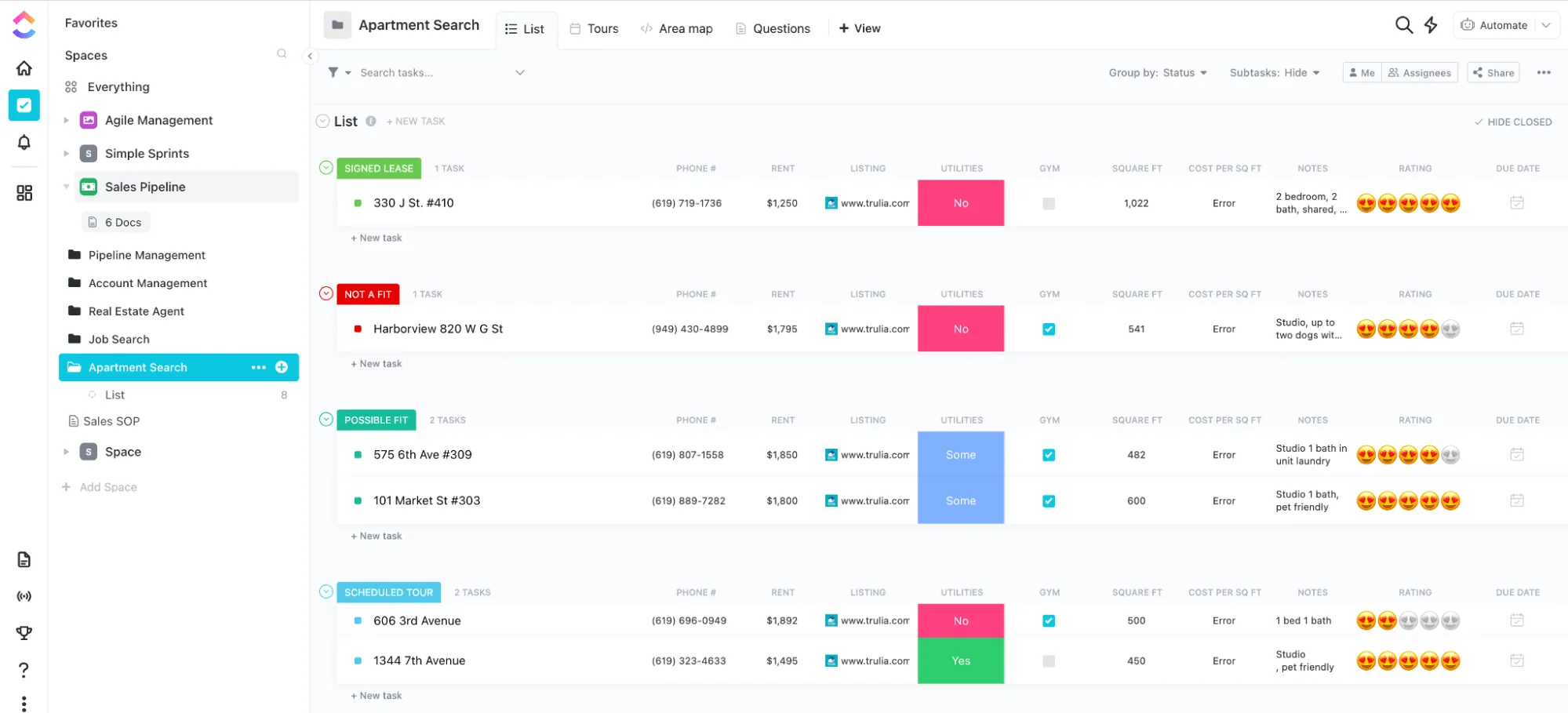This screenshot has width=1568, height=713.
Task: Open the Subtasks: Hide dropdown
Action: pyautogui.click(x=1275, y=73)
